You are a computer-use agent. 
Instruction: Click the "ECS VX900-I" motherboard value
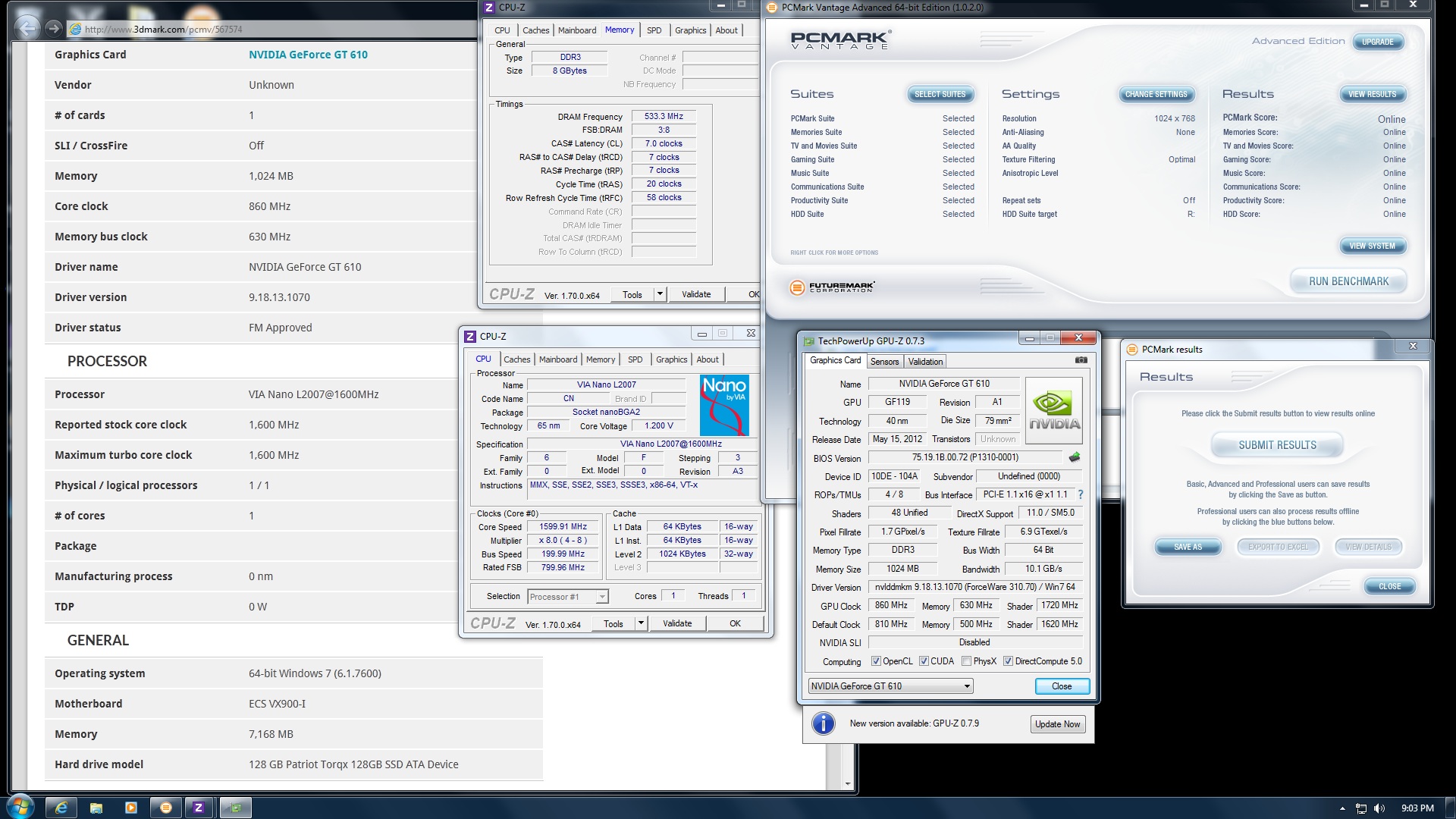[277, 704]
